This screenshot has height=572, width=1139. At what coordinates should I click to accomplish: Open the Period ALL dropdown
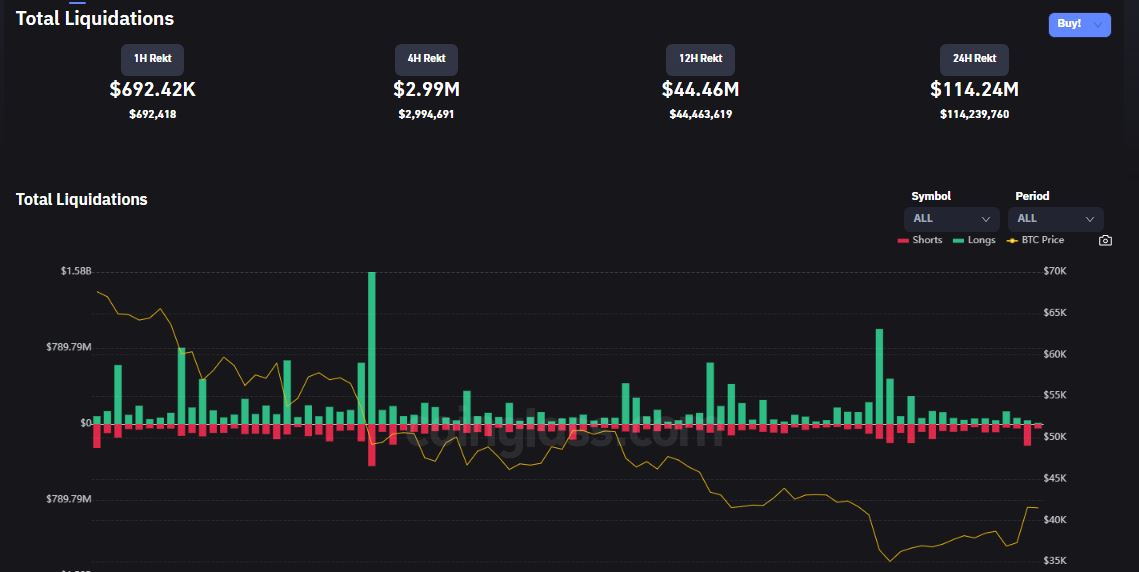click(x=1055, y=218)
